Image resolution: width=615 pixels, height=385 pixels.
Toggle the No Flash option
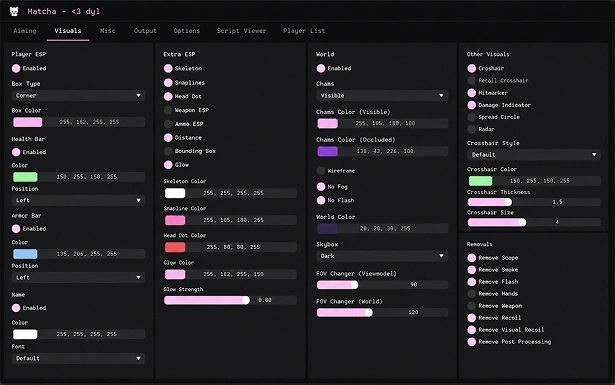tap(321, 200)
